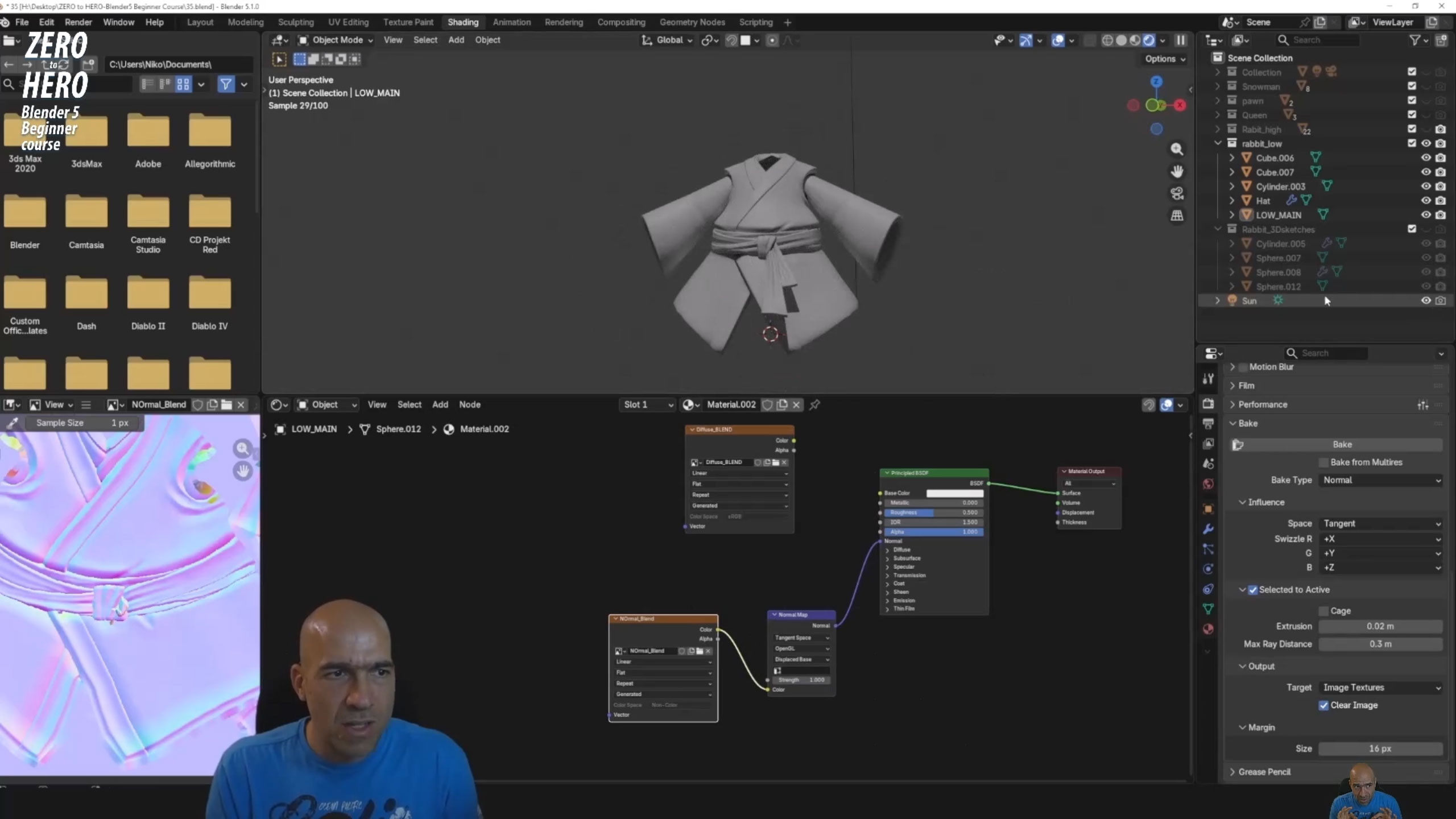Expand the Grease Pencil panel
The height and width of the screenshot is (819, 1456).
click(1264, 772)
